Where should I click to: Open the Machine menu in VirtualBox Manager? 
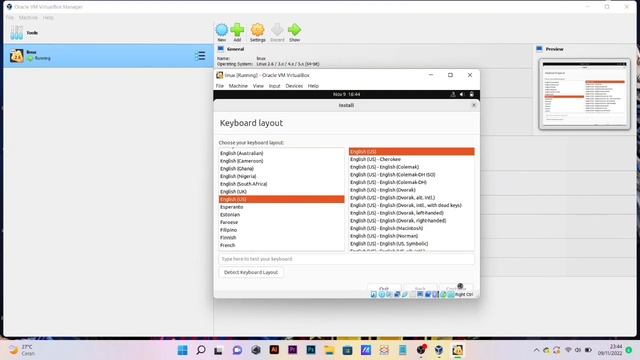click(x=28, y=18)
